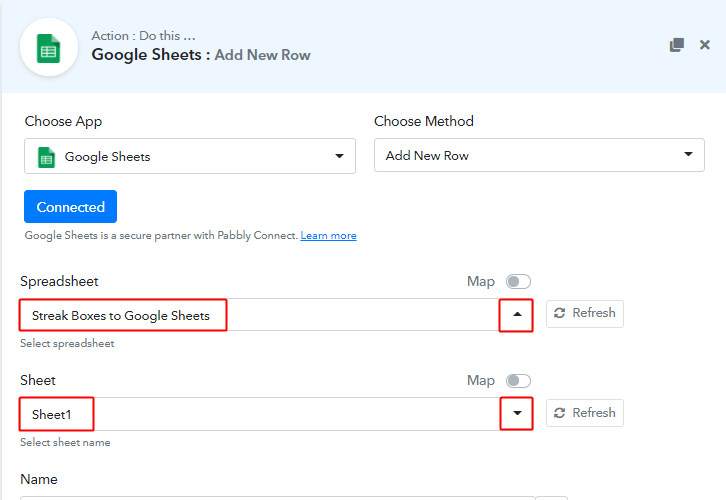Refresh the Spreadsheet list
This screenshot has height=500, width=726.
click(585, 313)
